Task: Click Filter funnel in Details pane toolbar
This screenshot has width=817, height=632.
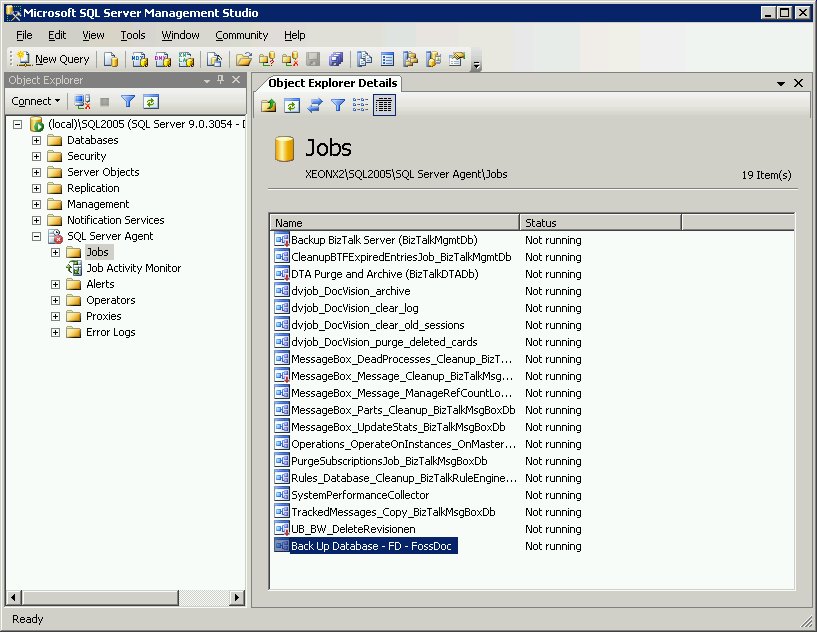Action: 338,105
